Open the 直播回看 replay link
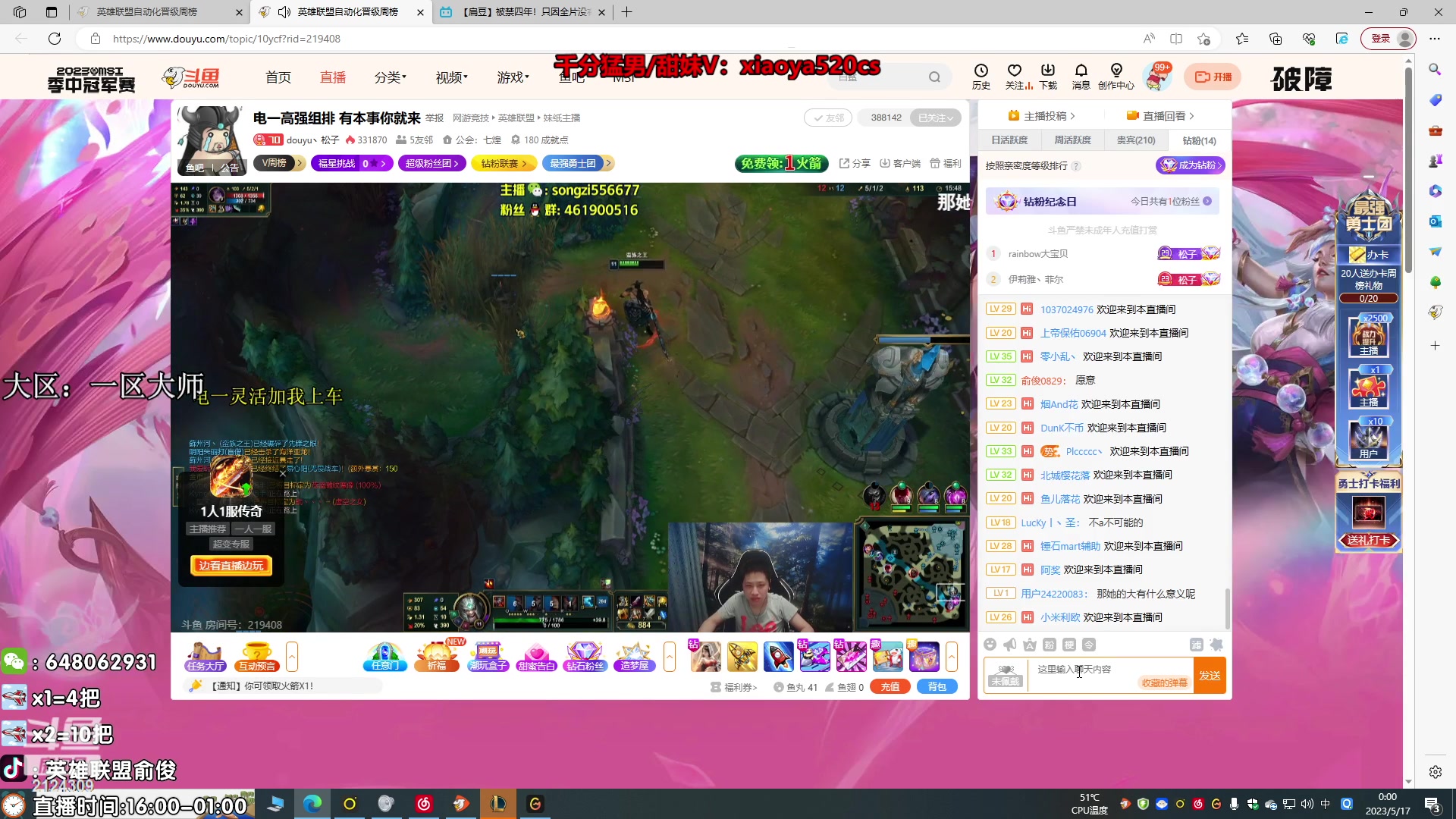This screenshot has width=1456, height=819. pos(1160,116)
